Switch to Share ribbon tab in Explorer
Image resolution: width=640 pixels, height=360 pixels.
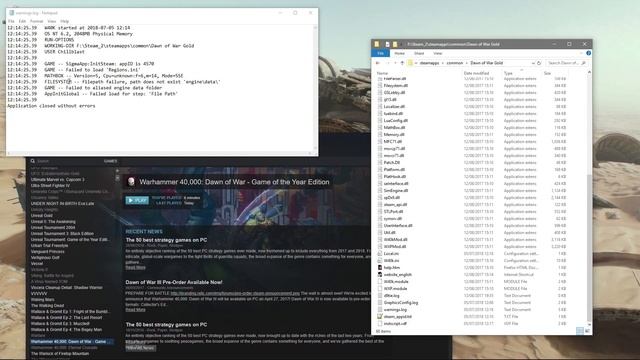[x=419, y=53]
